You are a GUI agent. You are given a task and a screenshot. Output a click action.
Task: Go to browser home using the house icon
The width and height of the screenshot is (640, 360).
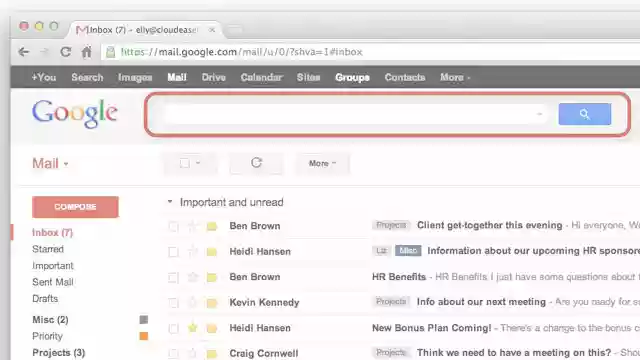[87, 52]
